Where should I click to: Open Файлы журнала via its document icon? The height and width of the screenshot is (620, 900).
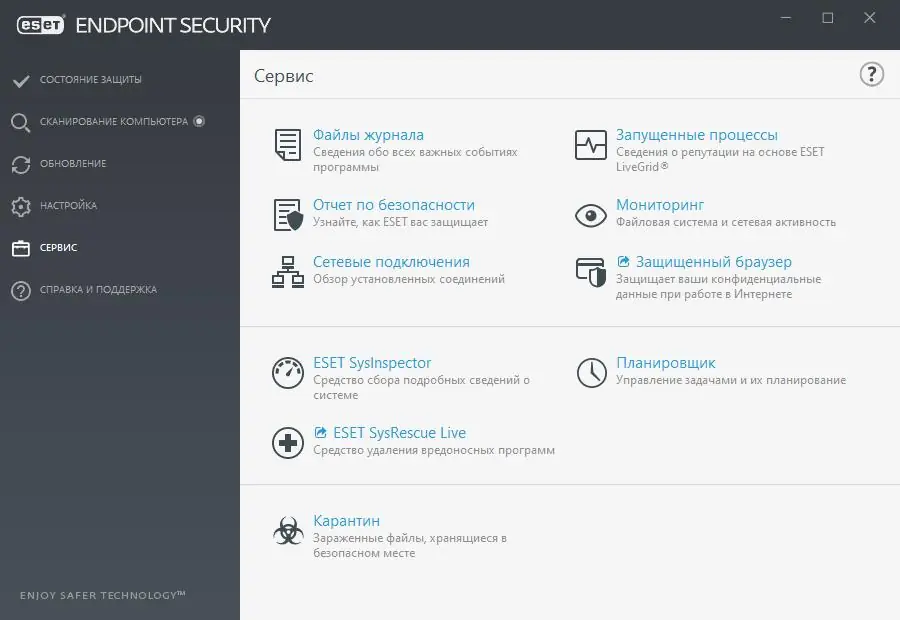point(287,145)
